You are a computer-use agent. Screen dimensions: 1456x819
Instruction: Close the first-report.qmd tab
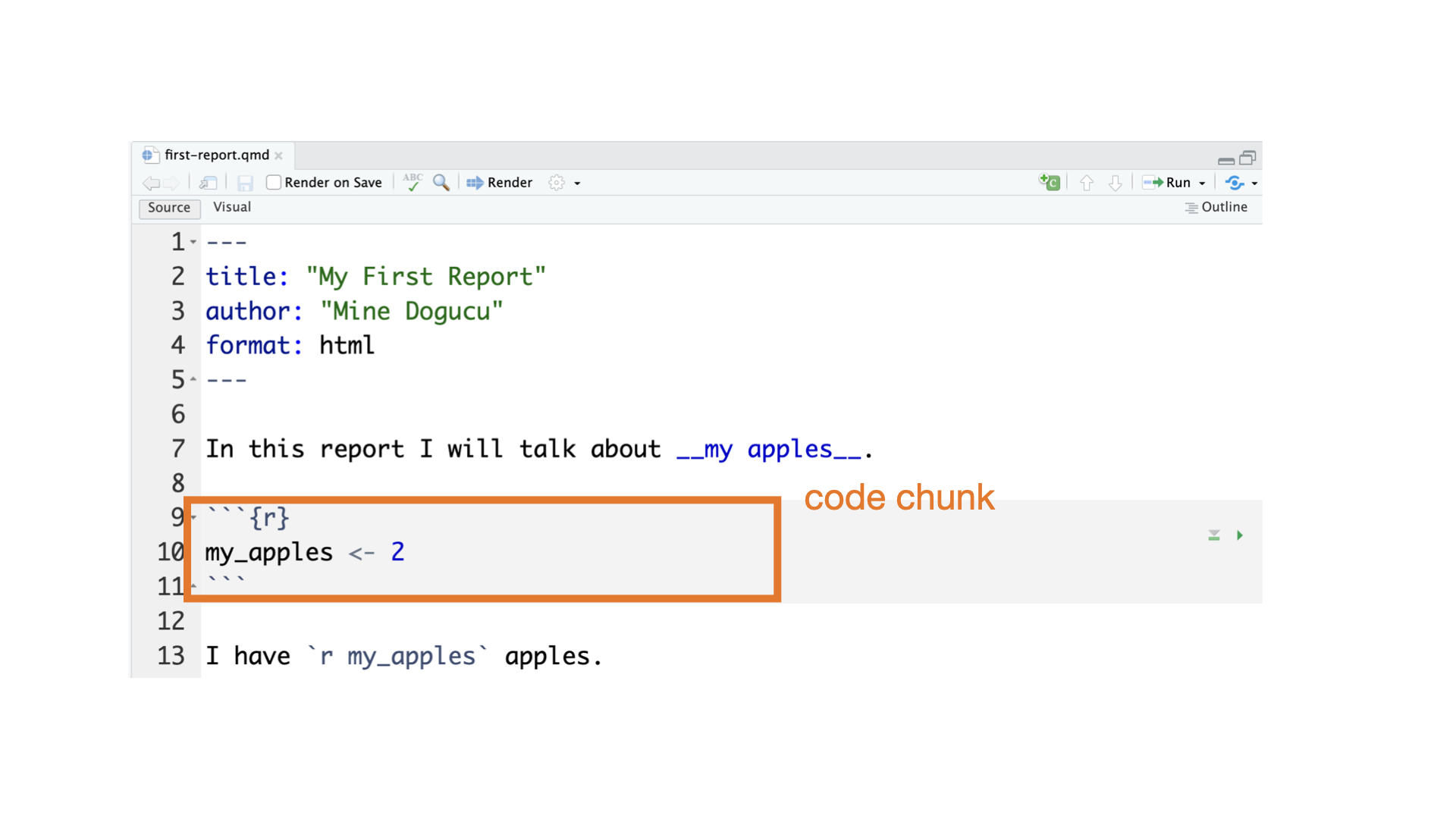coord(278,155)
